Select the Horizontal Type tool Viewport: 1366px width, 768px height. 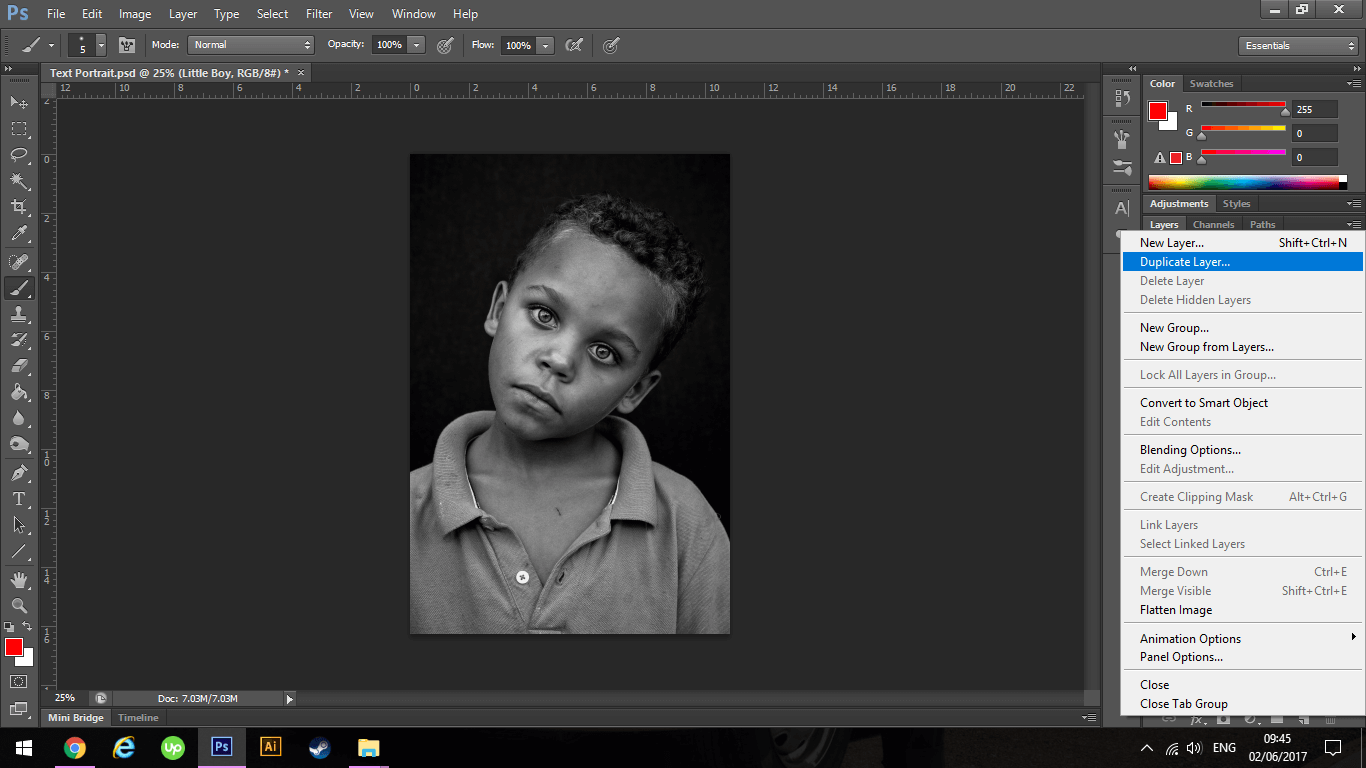coord(19,499)
